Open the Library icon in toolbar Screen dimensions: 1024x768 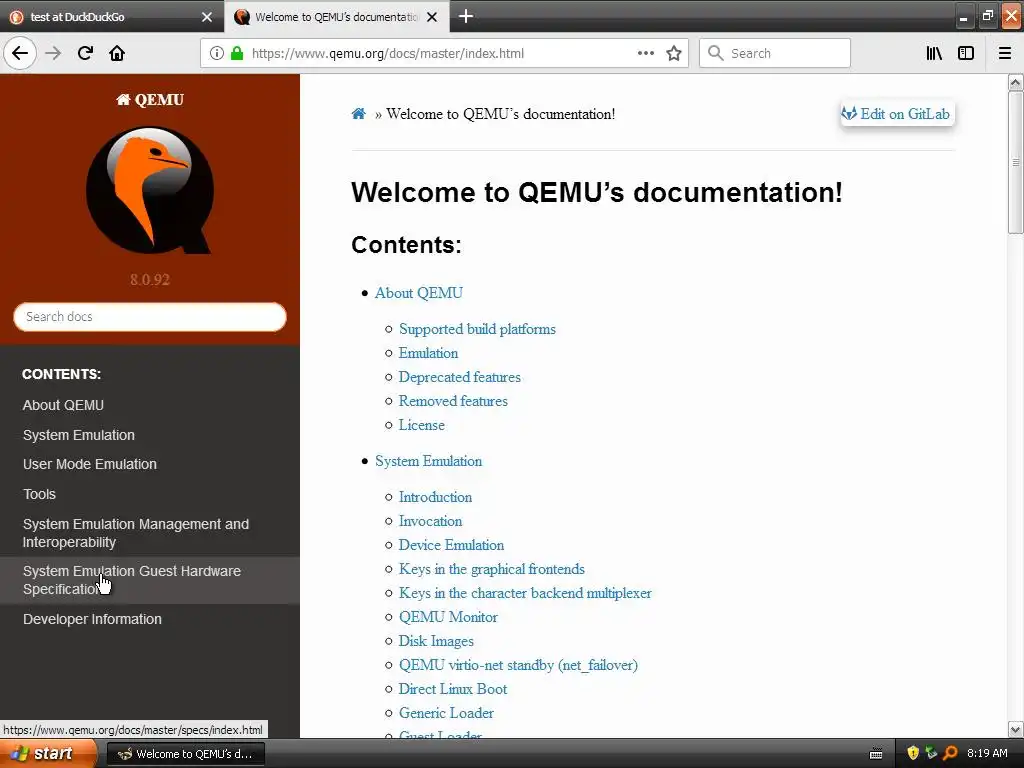pyautogui.click(x=934, y=53)
